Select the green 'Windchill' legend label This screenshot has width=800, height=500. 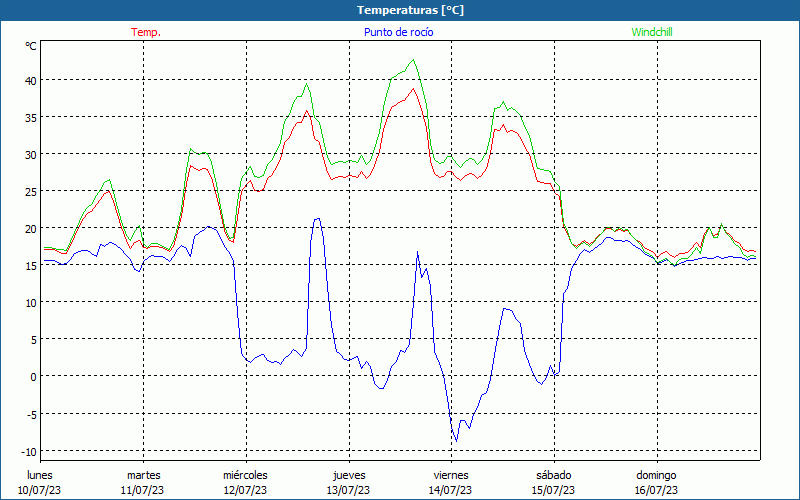click(x=652, y=32)
